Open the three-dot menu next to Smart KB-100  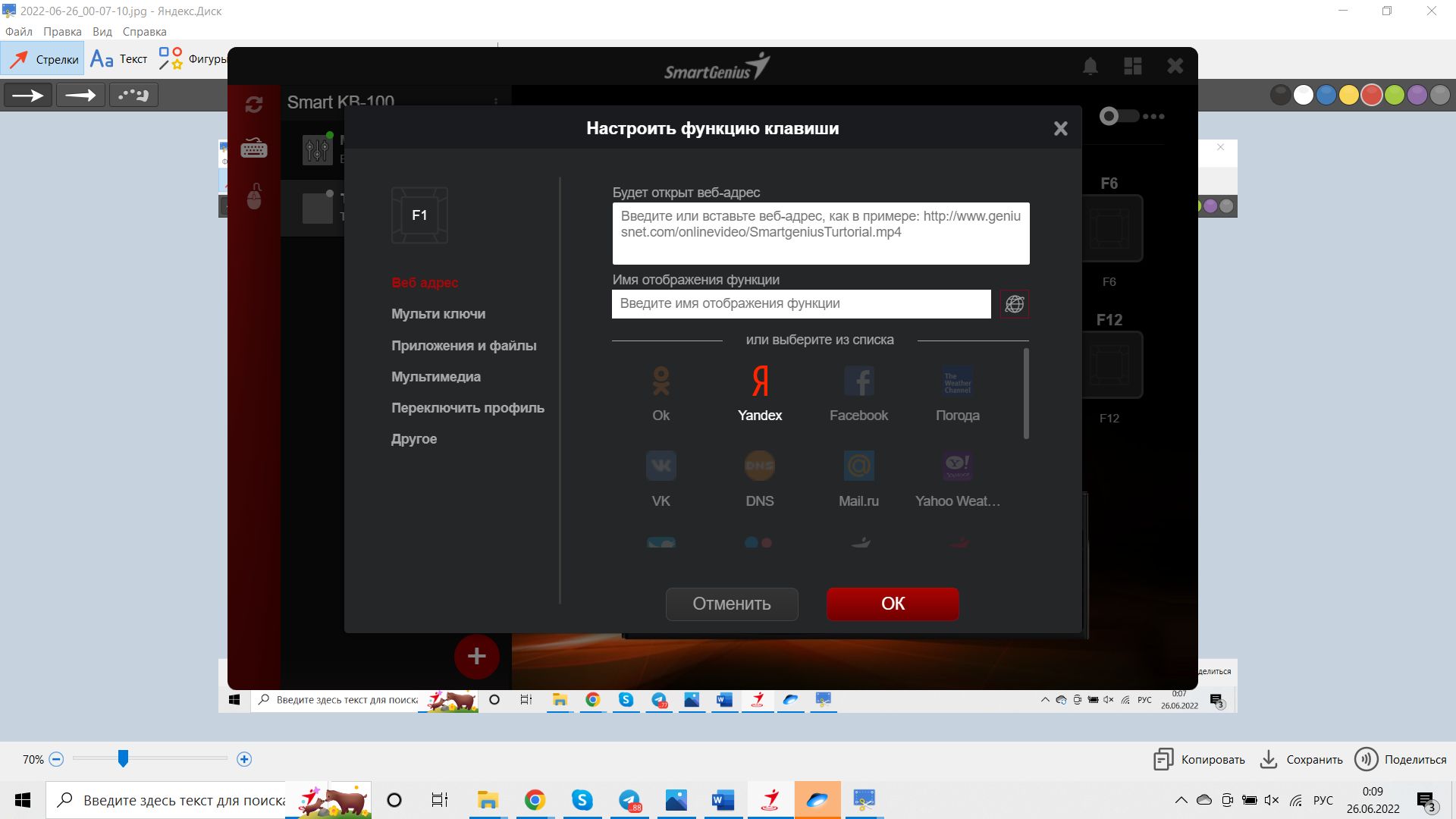496,102
